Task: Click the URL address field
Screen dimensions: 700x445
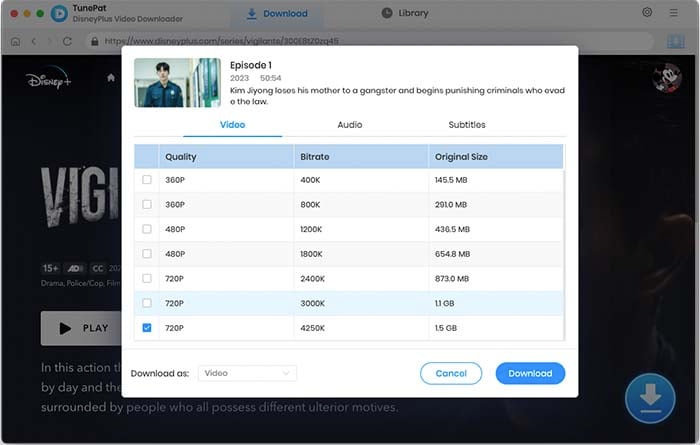Action: (371, 41)
